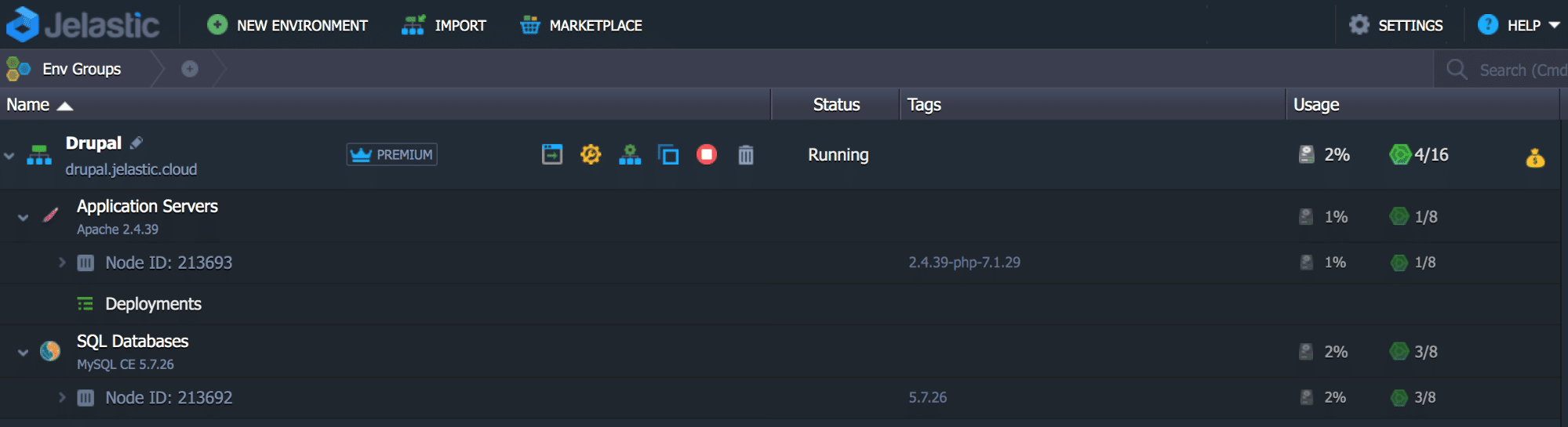Screen dimensions: 1568x427
Task: Open the Marketplace
Action: (581, 25)
